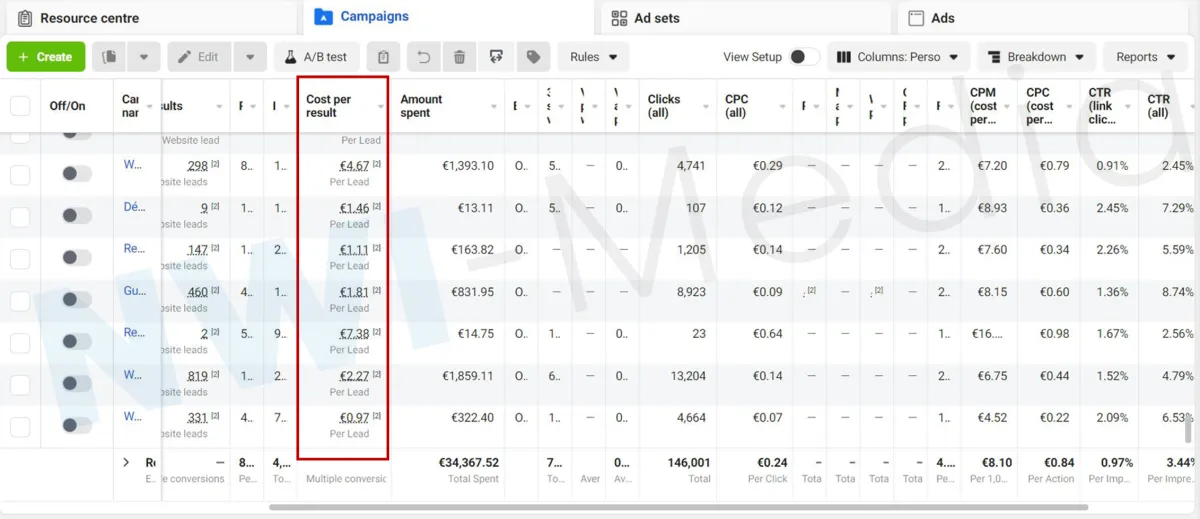Switch to the Resource centre tab
1200x519 pixels.
coord(150,17)
